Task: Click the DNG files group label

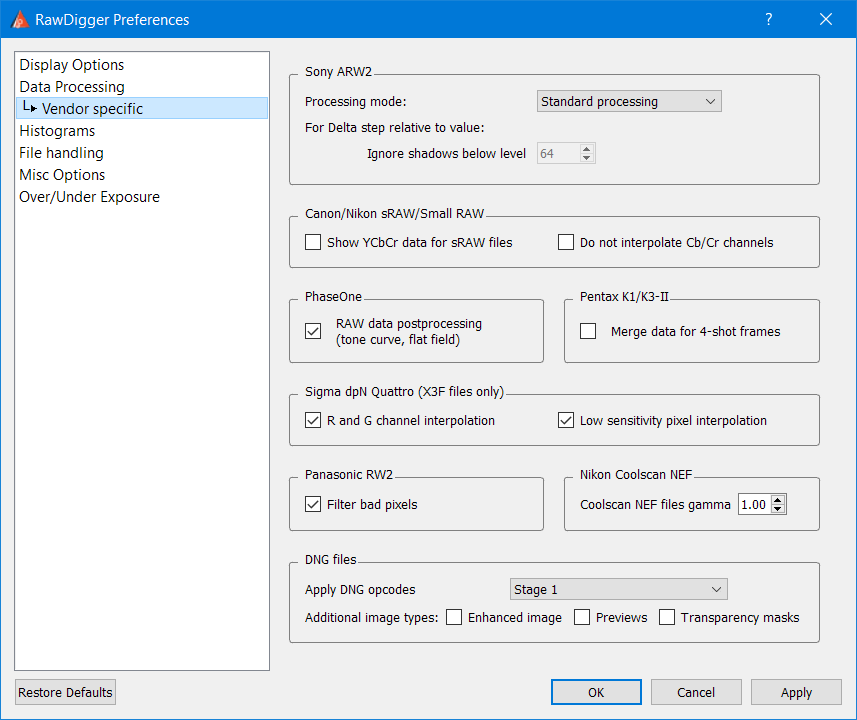Action: pyautogui.click(x=331, y=559)
